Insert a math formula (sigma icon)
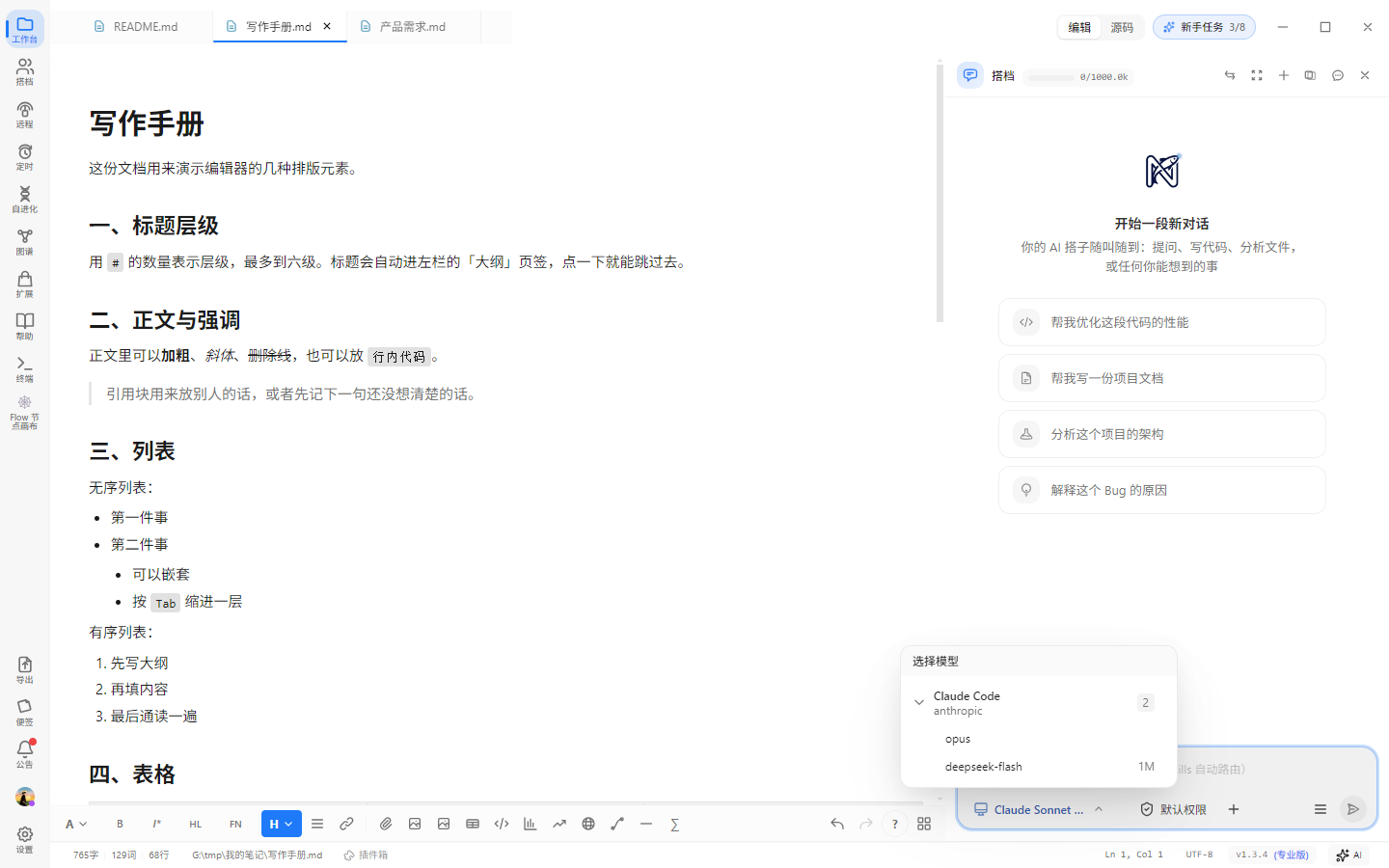 click(675, 824)
